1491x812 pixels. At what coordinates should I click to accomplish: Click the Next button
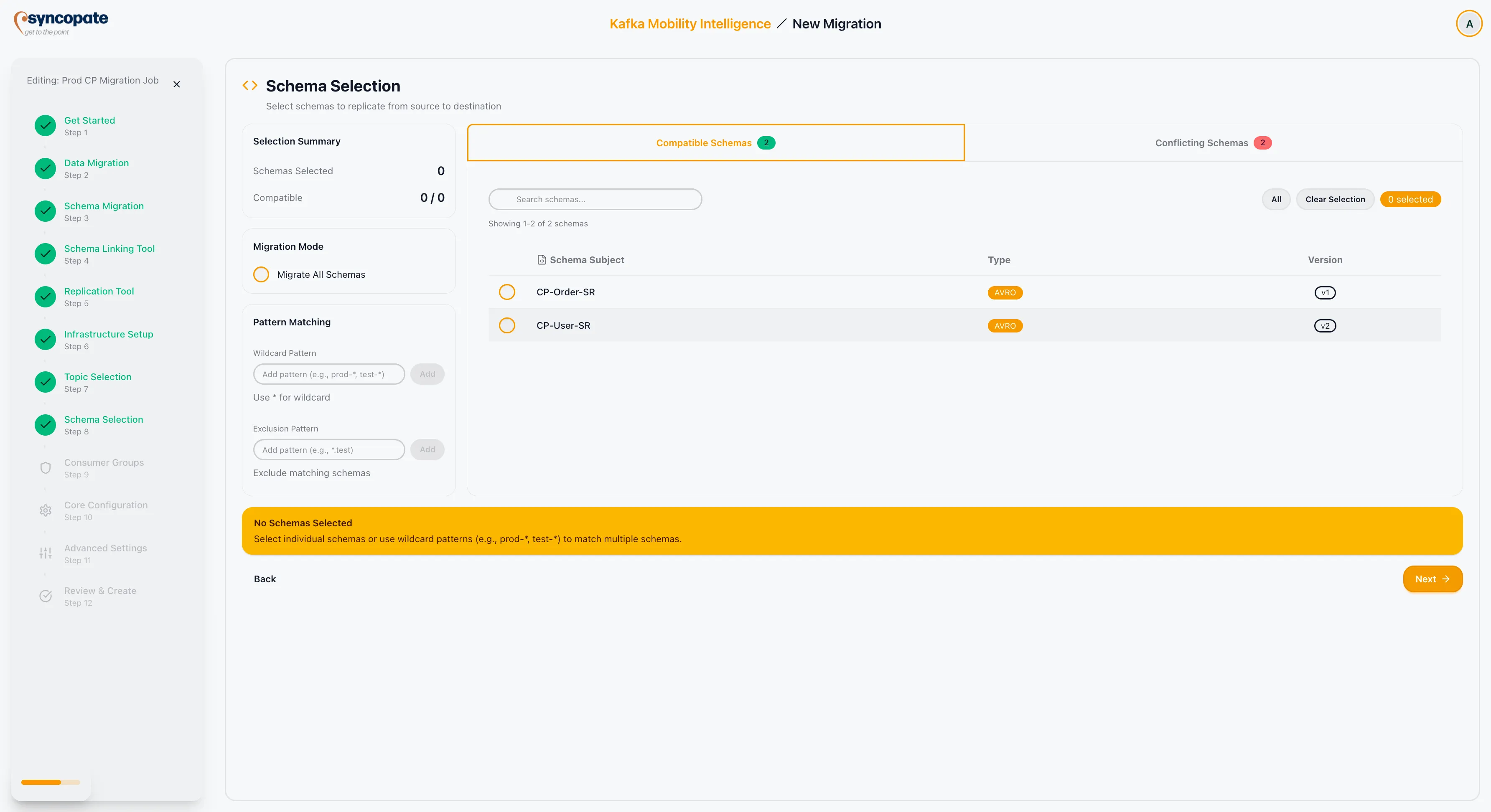pos(1432,579)
